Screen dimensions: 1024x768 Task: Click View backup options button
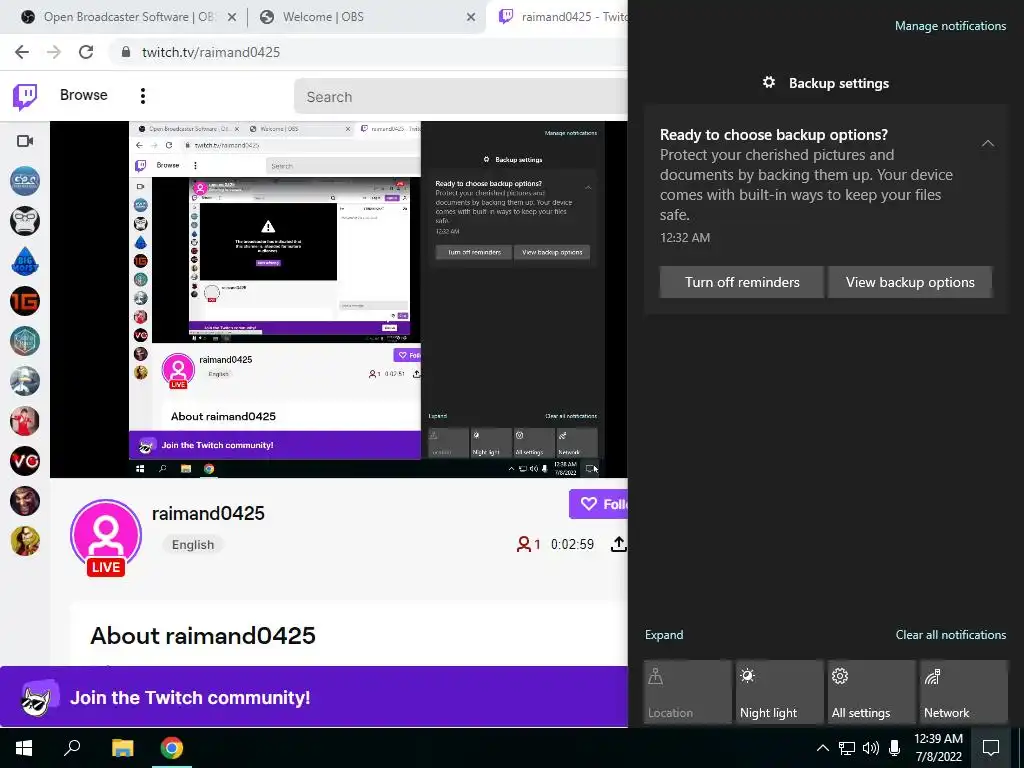(x=910, y=282)
